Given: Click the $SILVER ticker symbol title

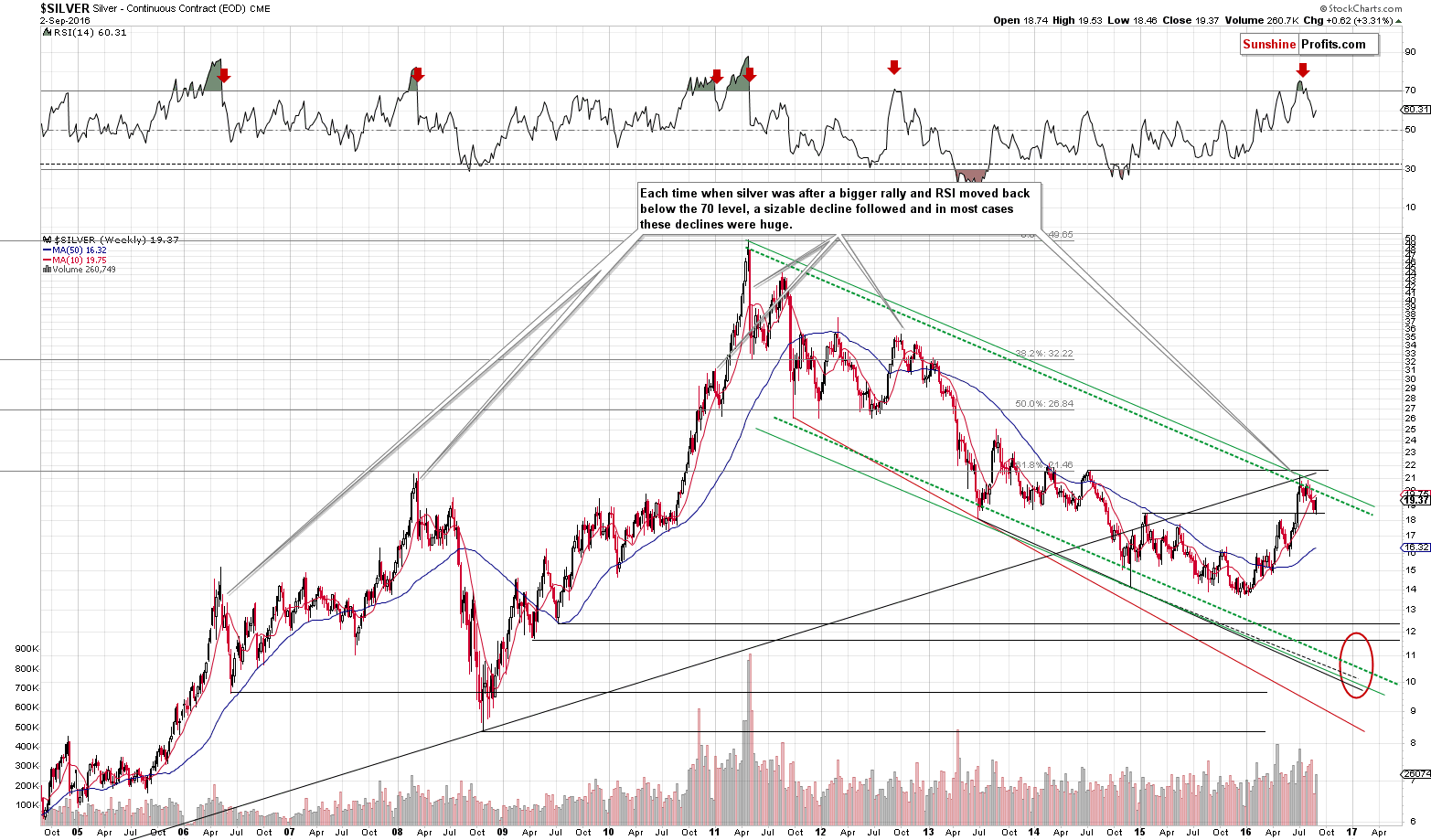Looking at the screenshot, I should click(x=65, y=7).
